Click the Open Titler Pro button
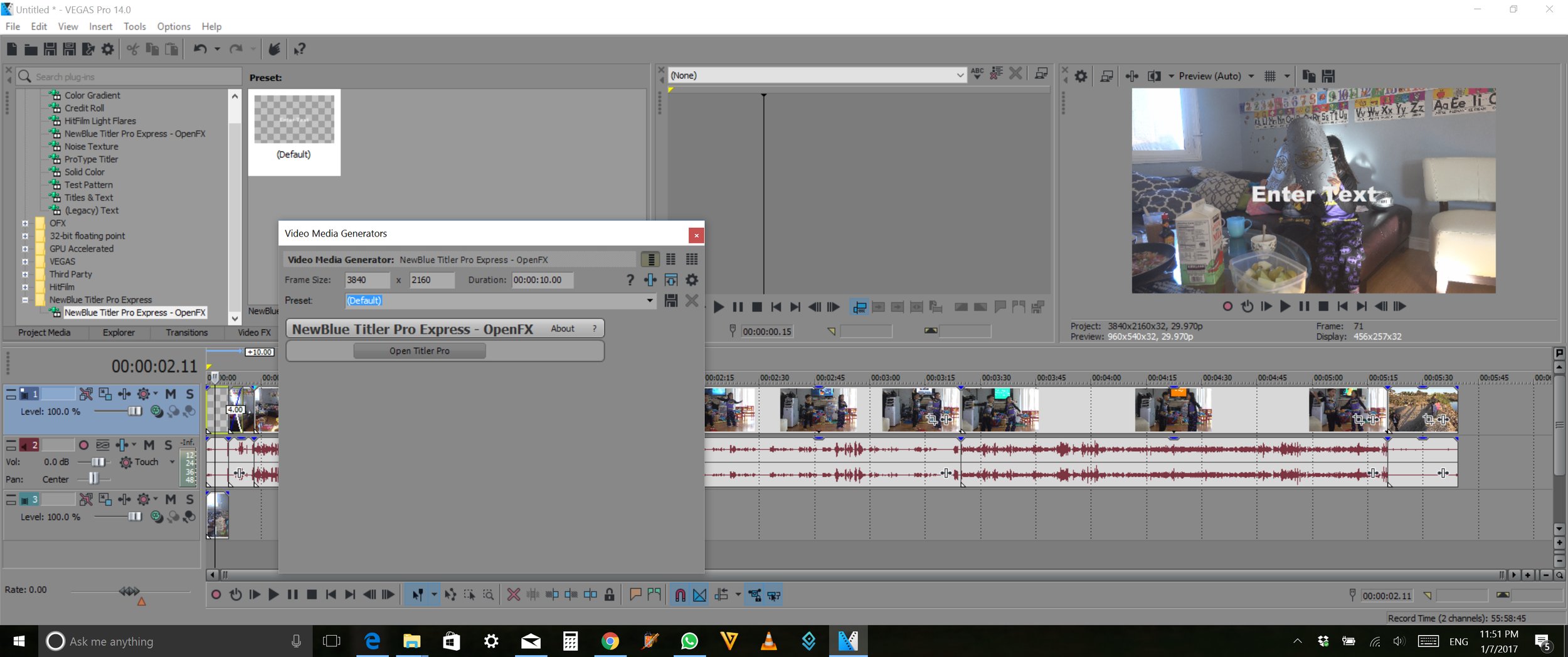The width and height of the screenshot is (1568, 657). pos(420,351)
